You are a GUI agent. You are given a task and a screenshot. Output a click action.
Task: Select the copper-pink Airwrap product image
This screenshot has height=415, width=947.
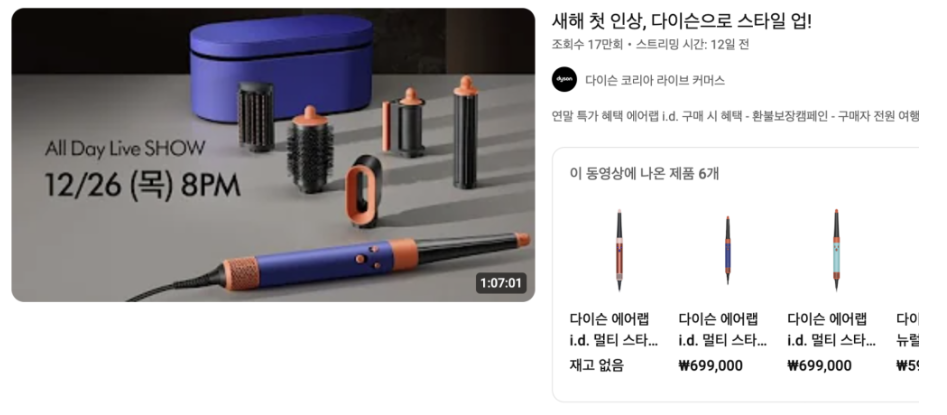coord(619,250)
